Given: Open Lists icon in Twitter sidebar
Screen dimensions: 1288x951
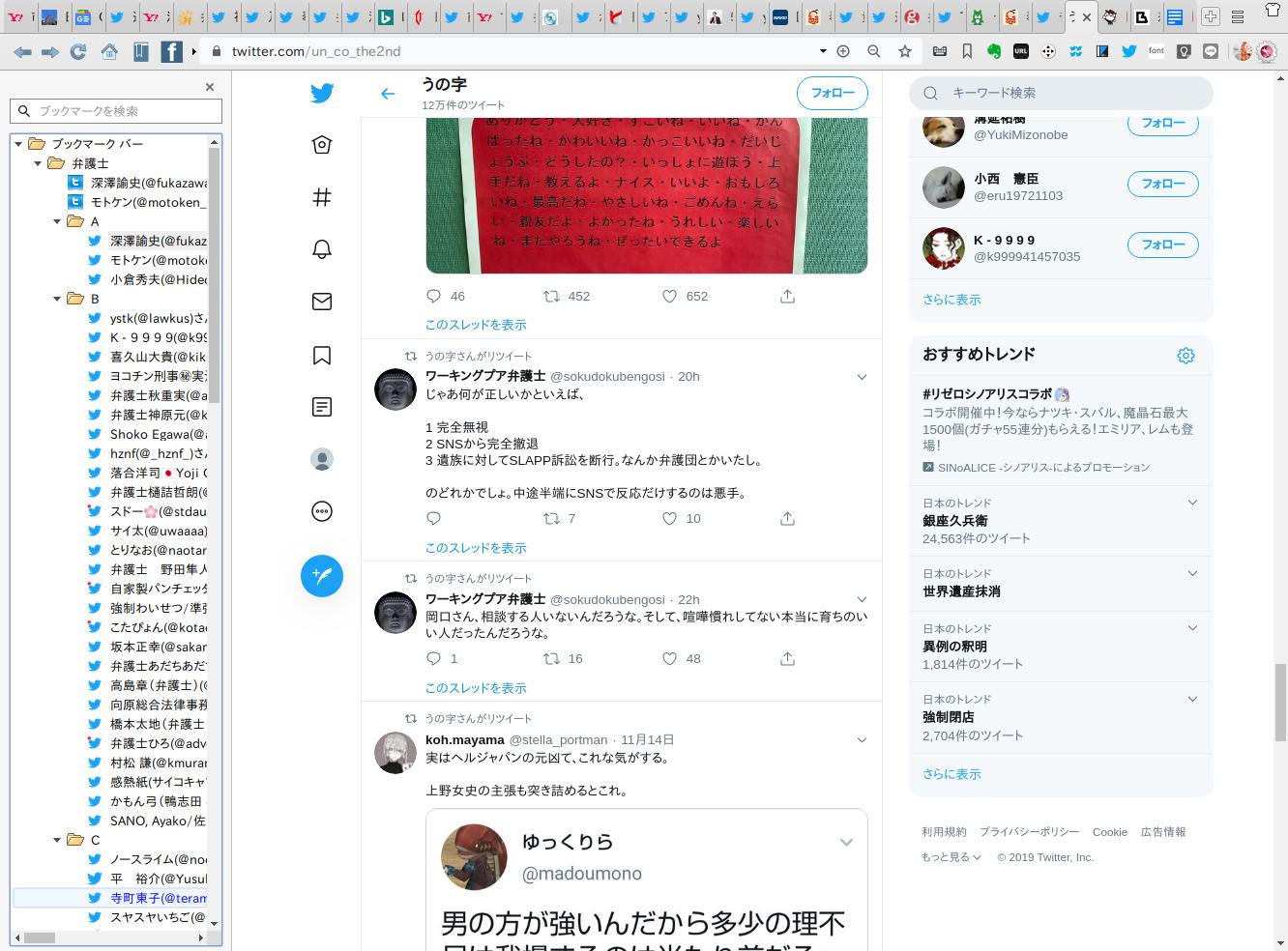Looking at the screenshot, I should click(322, 407).
